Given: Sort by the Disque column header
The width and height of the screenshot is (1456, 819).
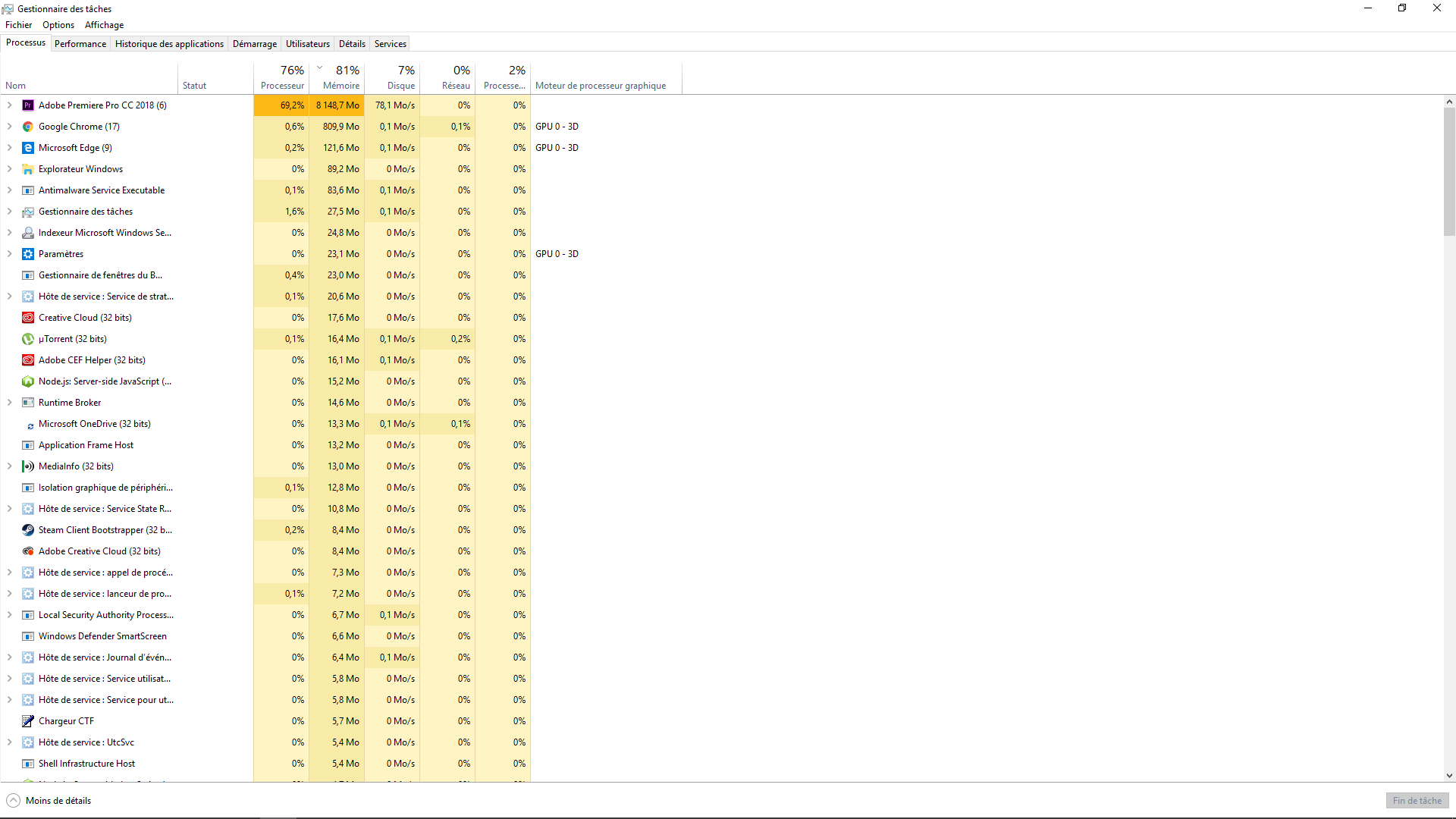Looking at the screenshot, I should [392, 78].
